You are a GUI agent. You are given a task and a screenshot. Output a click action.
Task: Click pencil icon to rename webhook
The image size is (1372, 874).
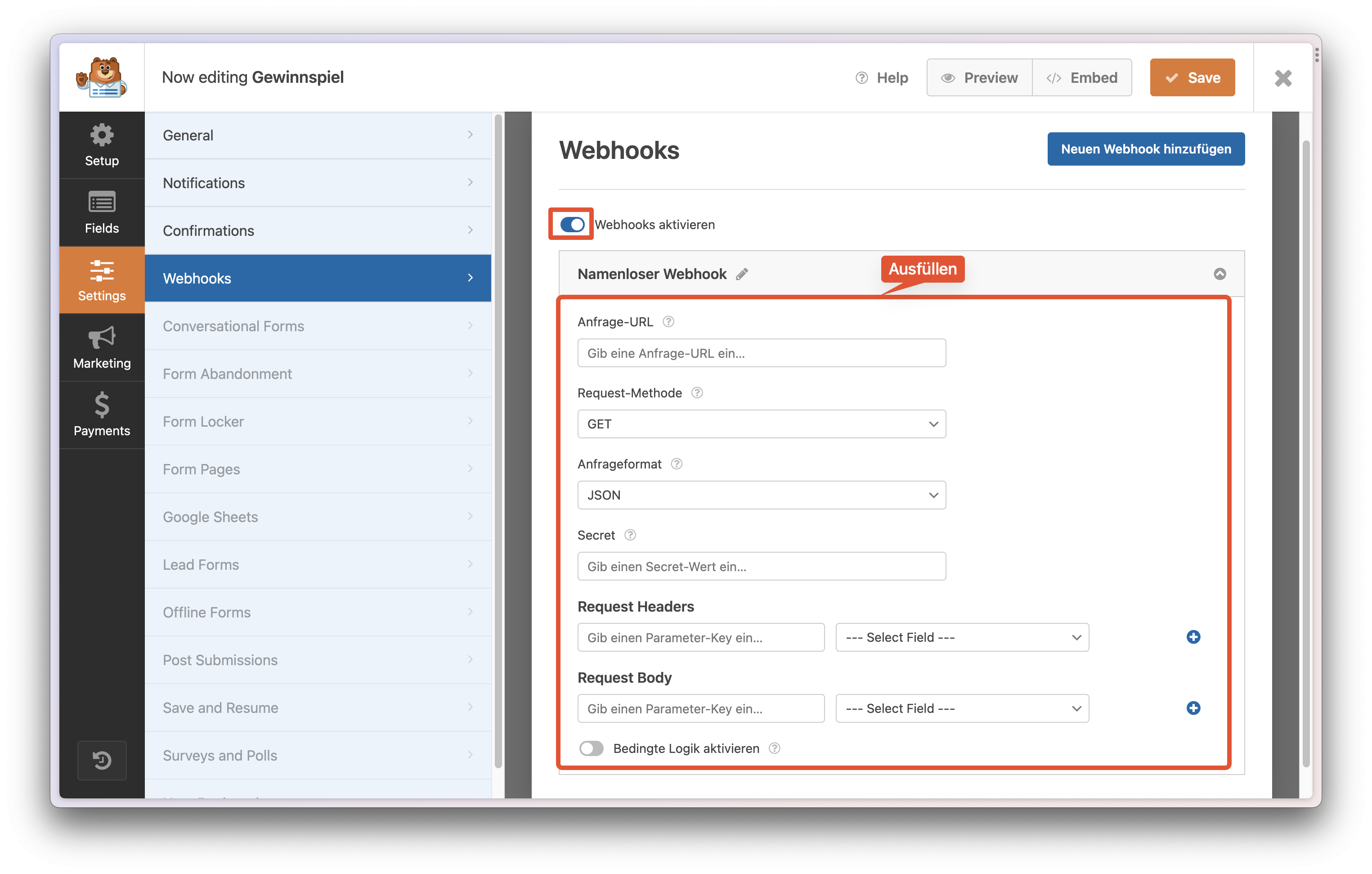[x=742, y=274]
